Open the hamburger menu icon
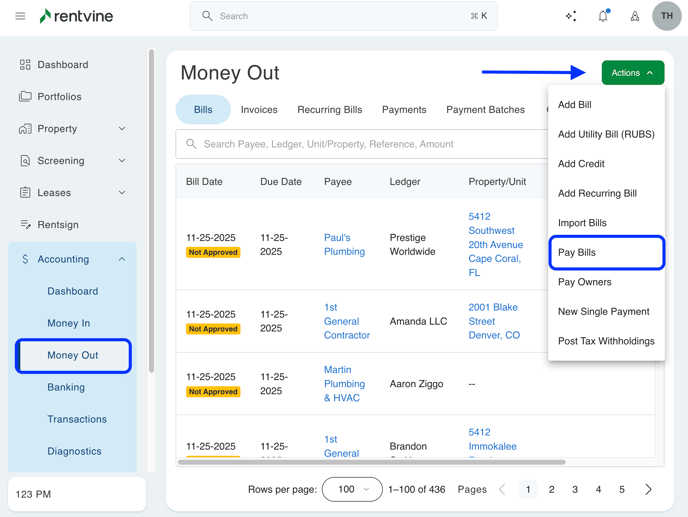Viewport: 688px width, 517px height. pyautogui.click(x=20, y=16)
